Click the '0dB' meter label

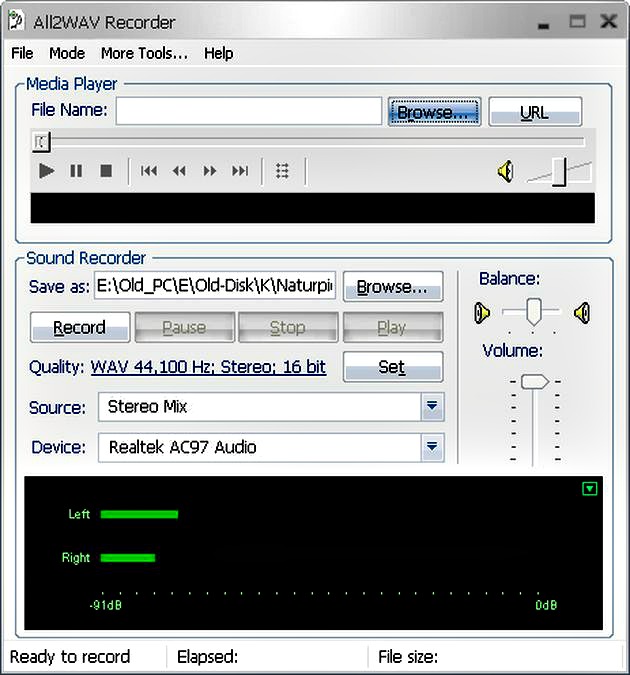point(546,605)
